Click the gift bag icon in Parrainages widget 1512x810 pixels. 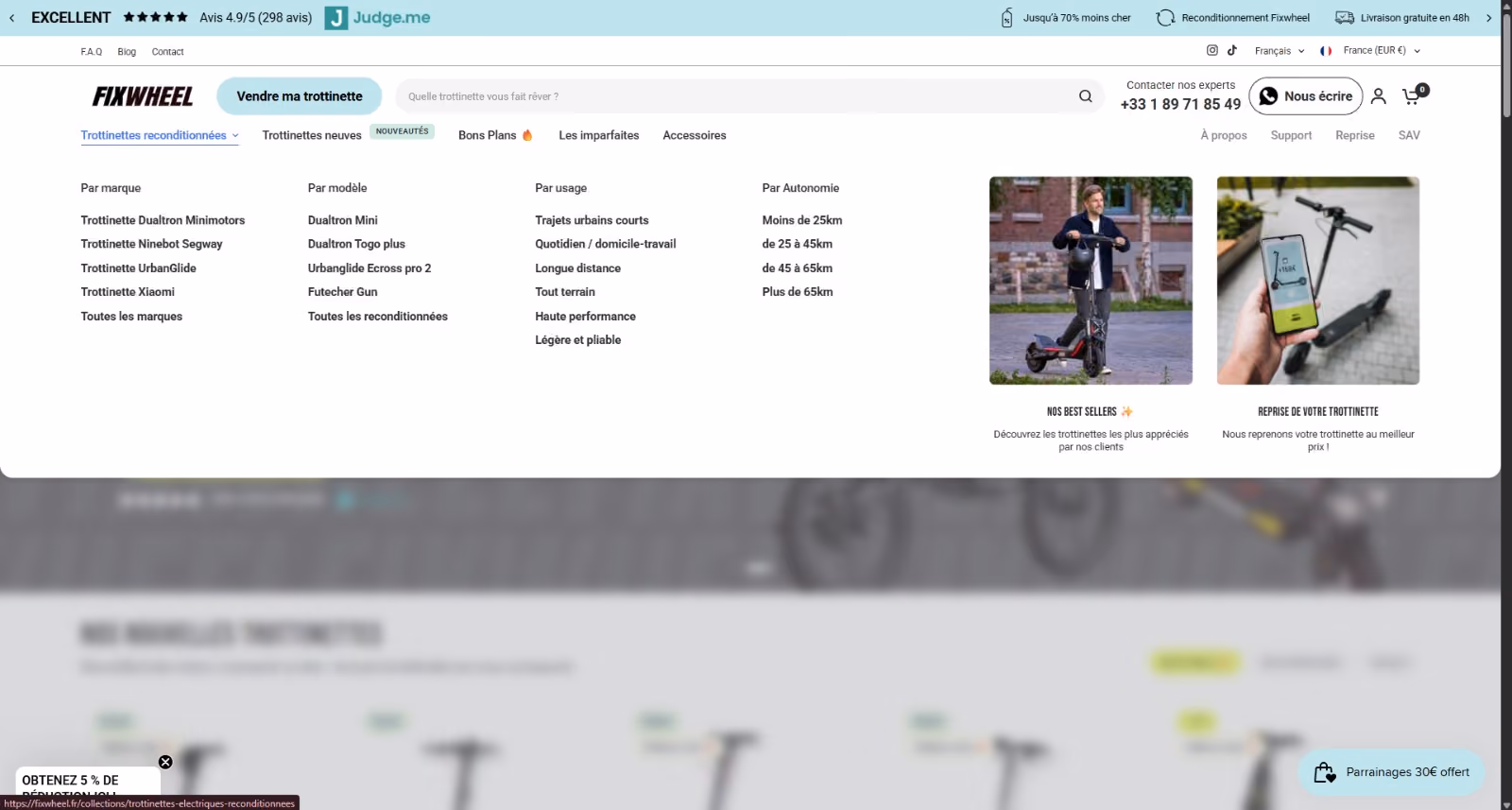pos(1325,772)
